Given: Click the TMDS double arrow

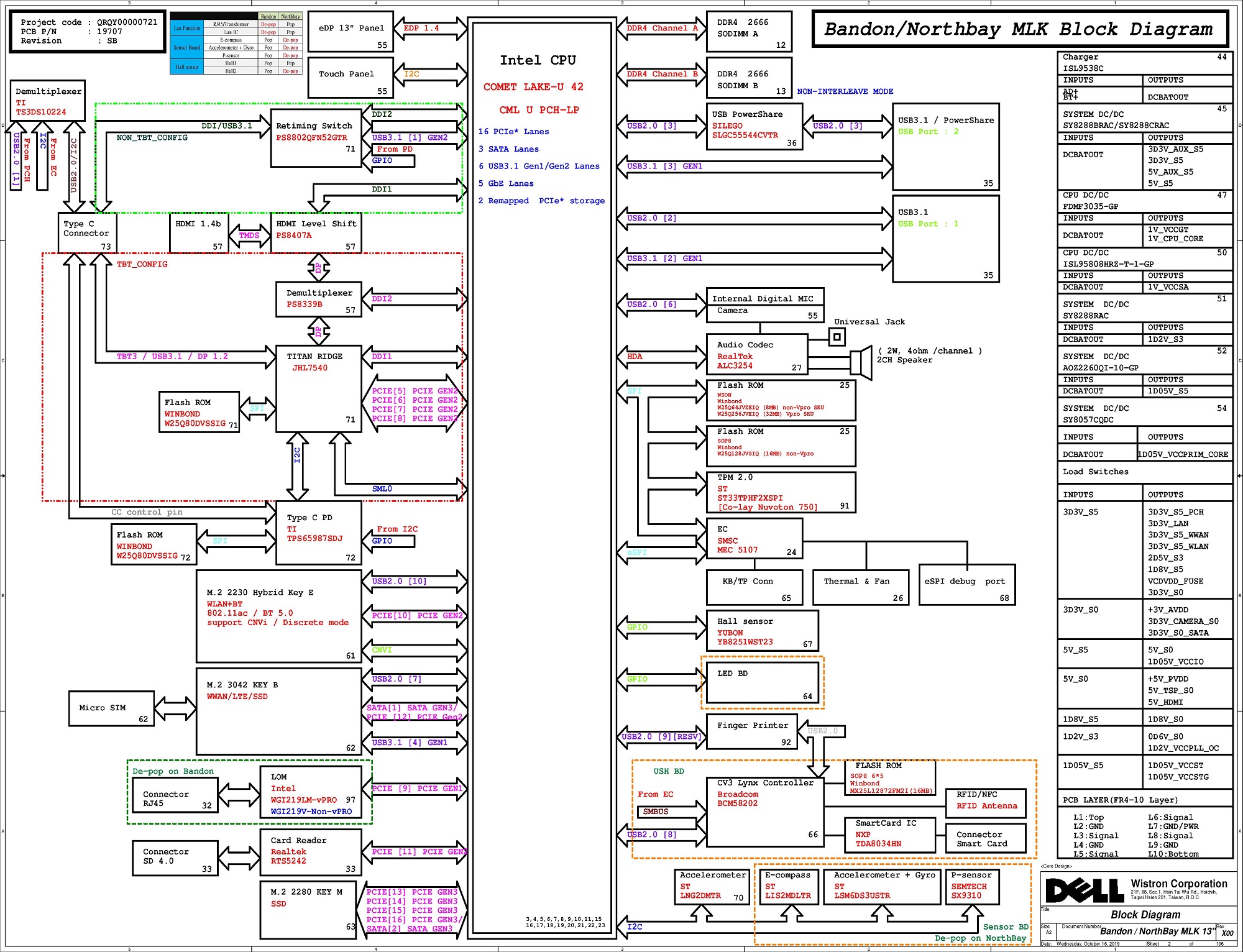Looking at the screenshot, I should click(249, 236).
